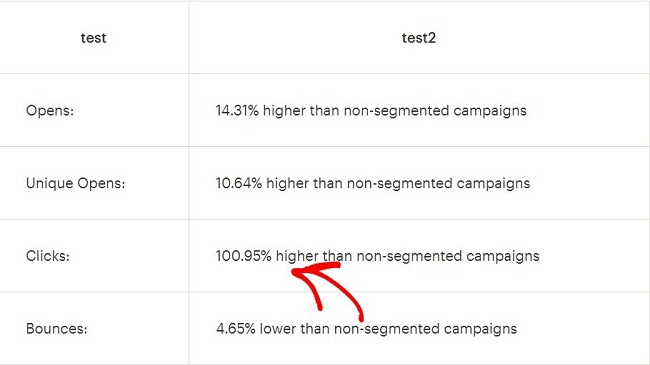Click the 14.31% figure
The image size is (650, 365).
pos(237,111)
